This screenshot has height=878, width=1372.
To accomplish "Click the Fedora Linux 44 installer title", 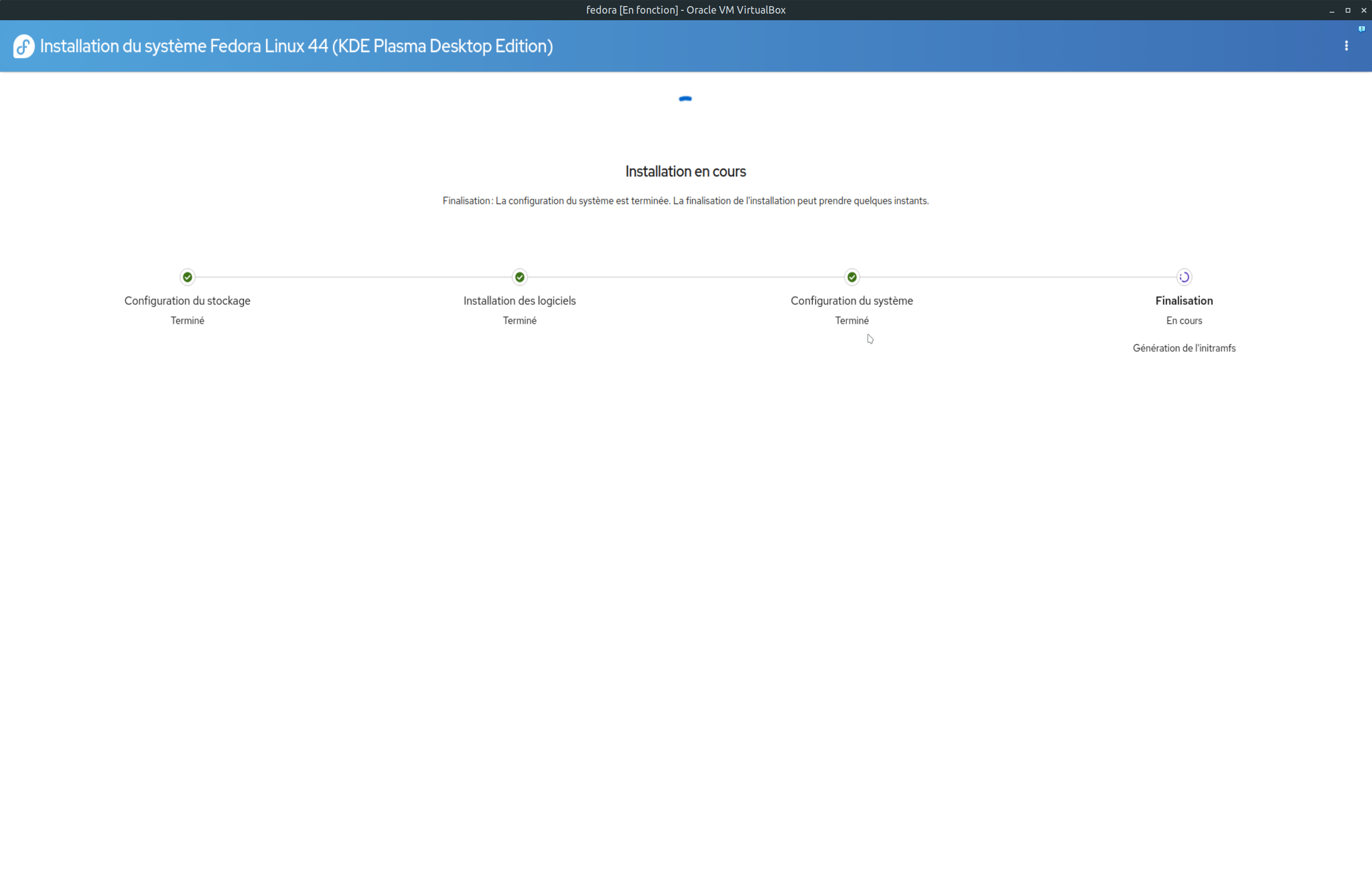I will (296, 46).
